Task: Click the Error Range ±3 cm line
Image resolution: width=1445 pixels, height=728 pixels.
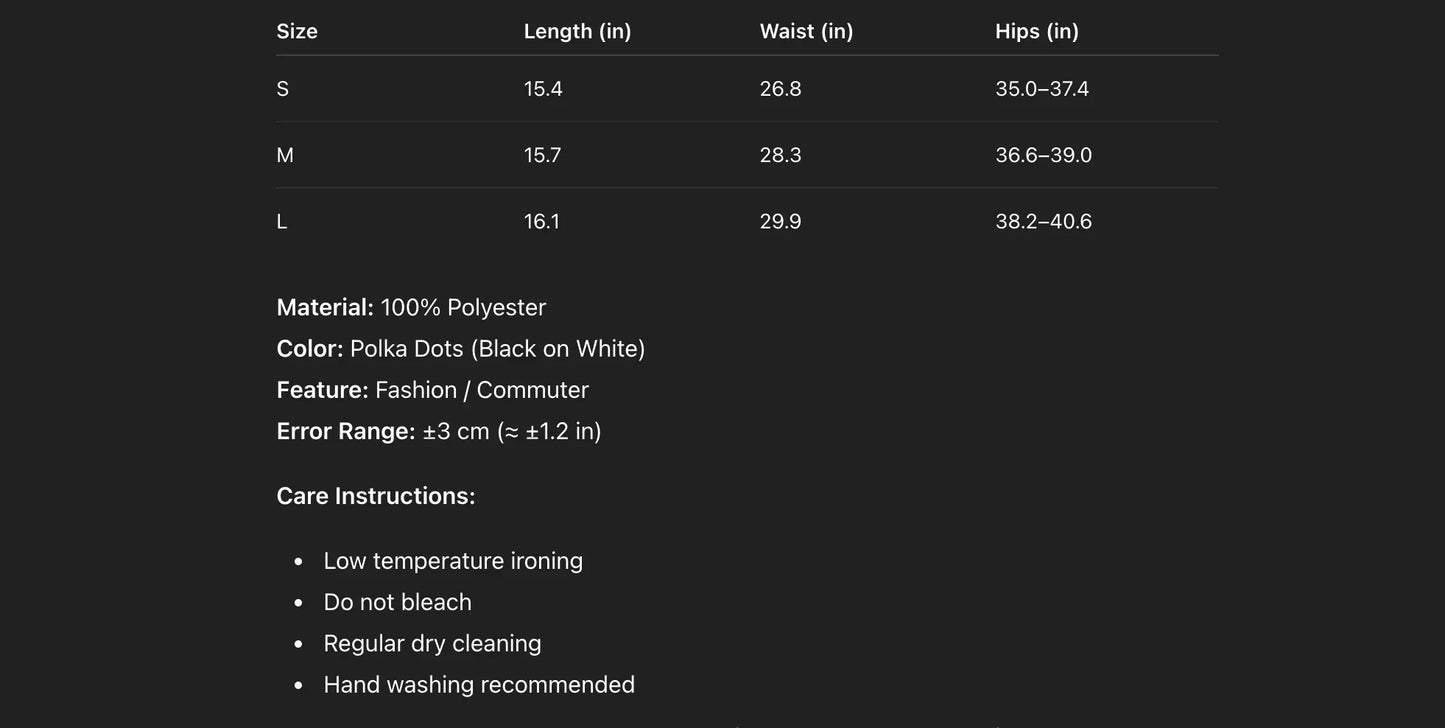Action: [x=439, y=431]
